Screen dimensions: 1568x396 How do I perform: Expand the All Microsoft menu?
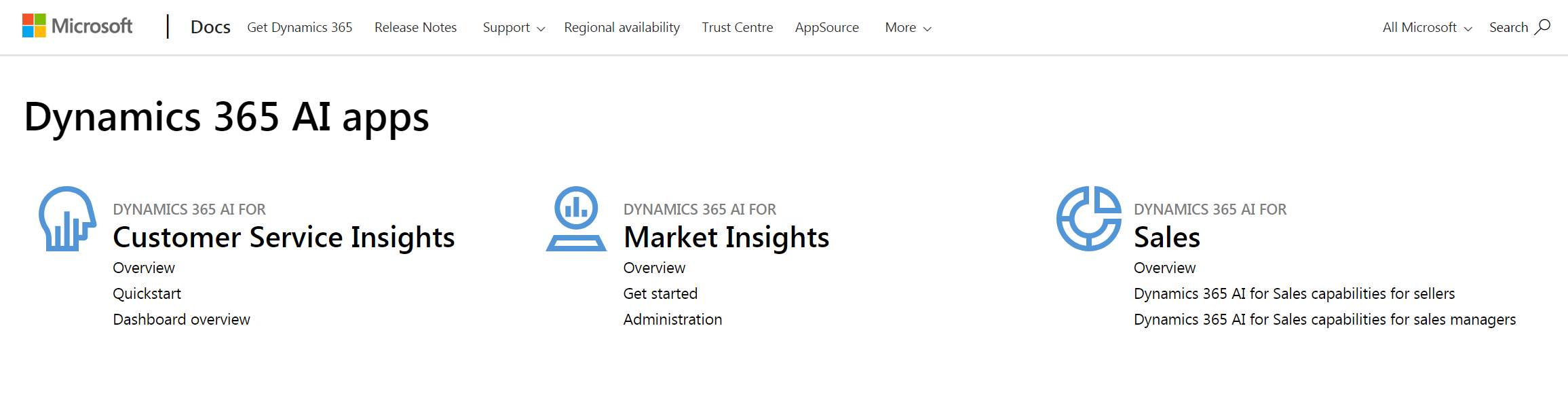click(x=1427, y=28)
